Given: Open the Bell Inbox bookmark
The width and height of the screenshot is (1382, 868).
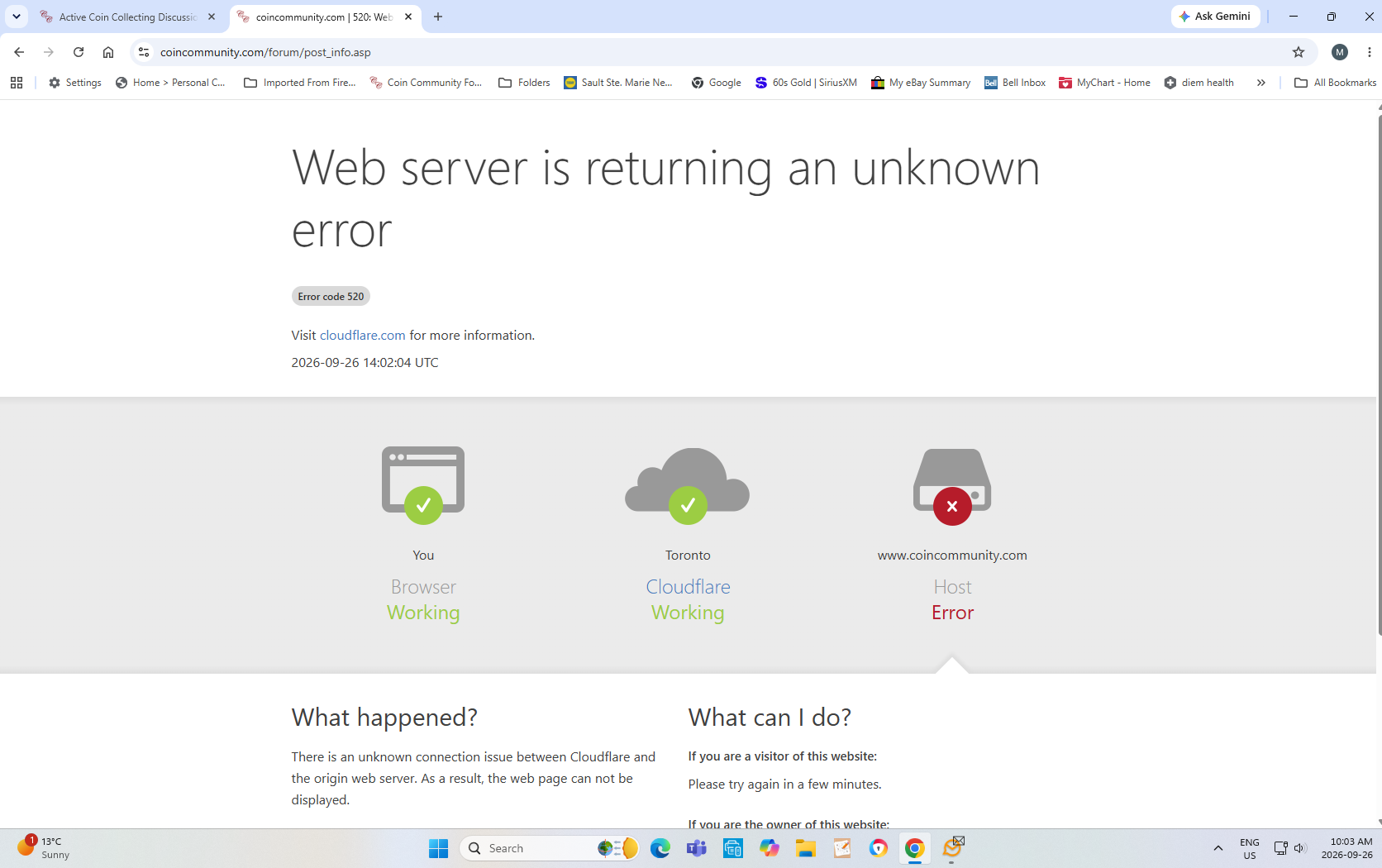Looking at the screenshot, I should point(1015,83).
